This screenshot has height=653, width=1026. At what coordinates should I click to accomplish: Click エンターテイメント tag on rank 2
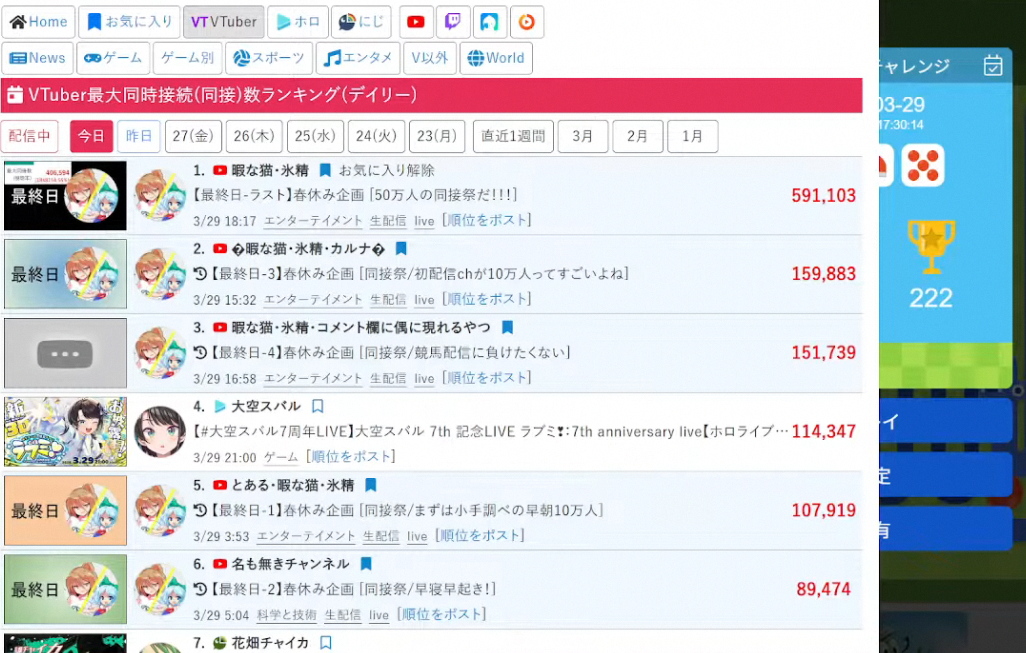point(313,300)
